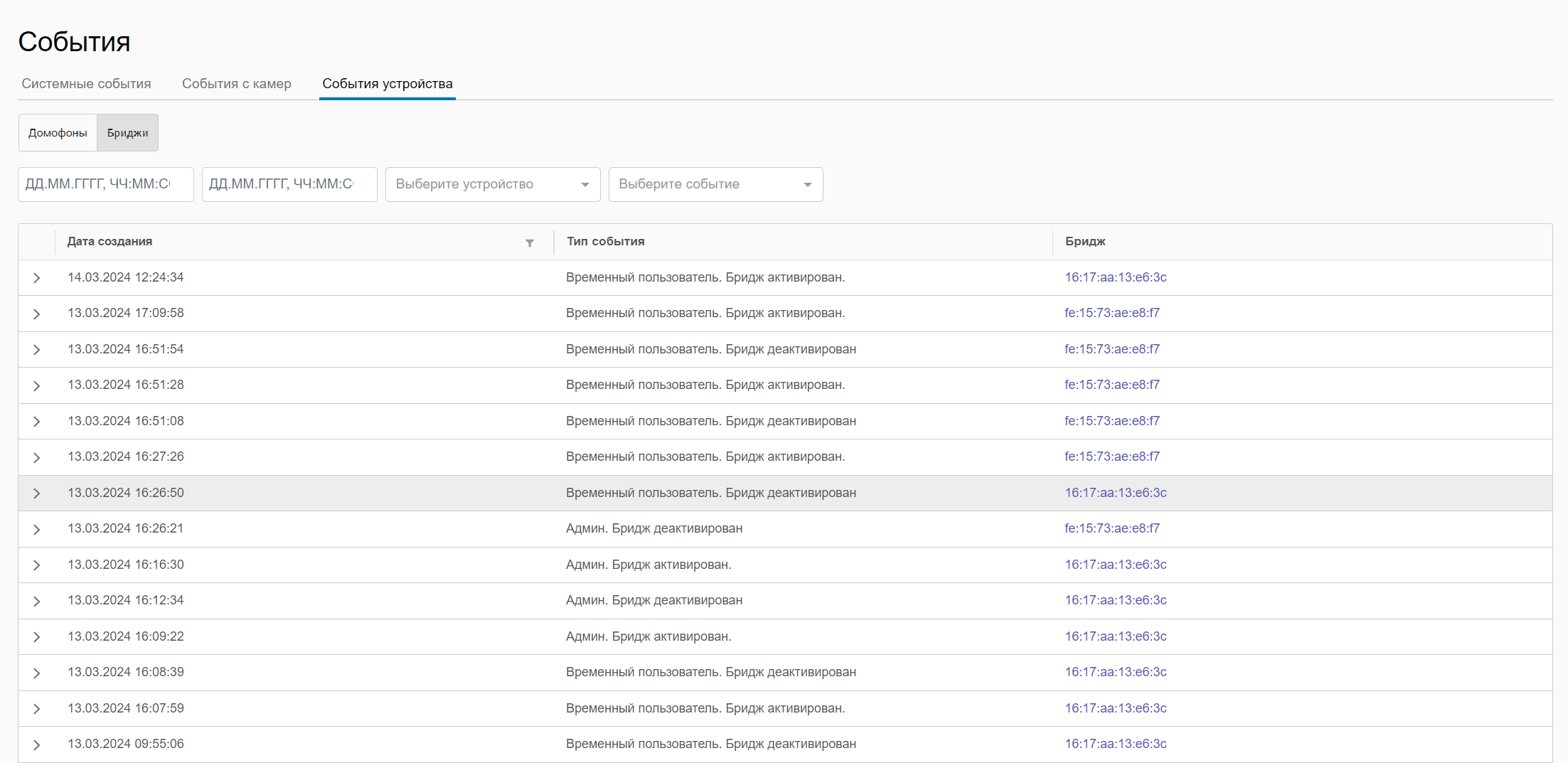Viewport: 1568px width, 763px height.
Task: Click the end date input field
Action: click(289, 185)
